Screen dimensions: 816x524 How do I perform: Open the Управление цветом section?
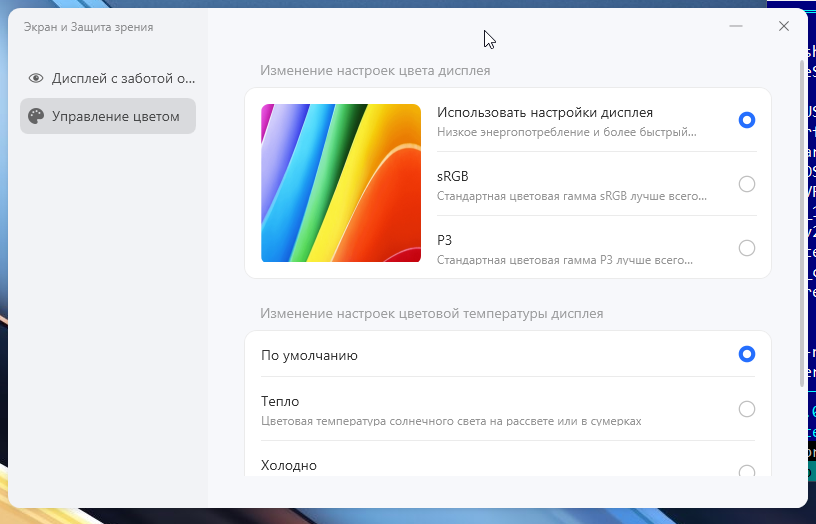108,116
